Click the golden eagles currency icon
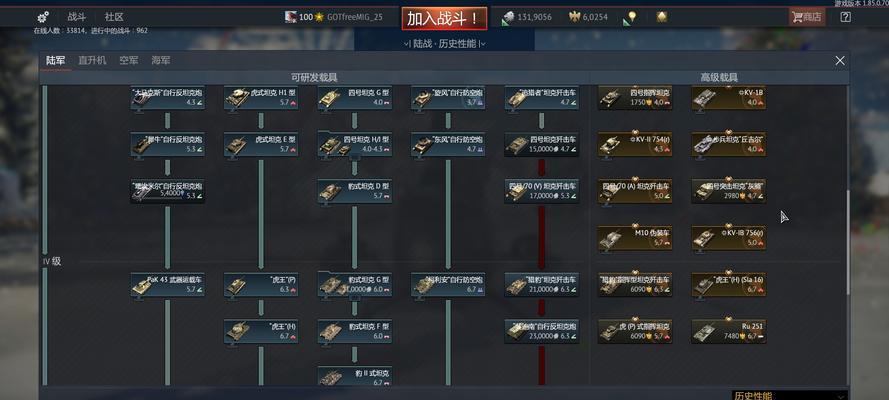This screenshot has height=400, width=889. tap(575, 17)
